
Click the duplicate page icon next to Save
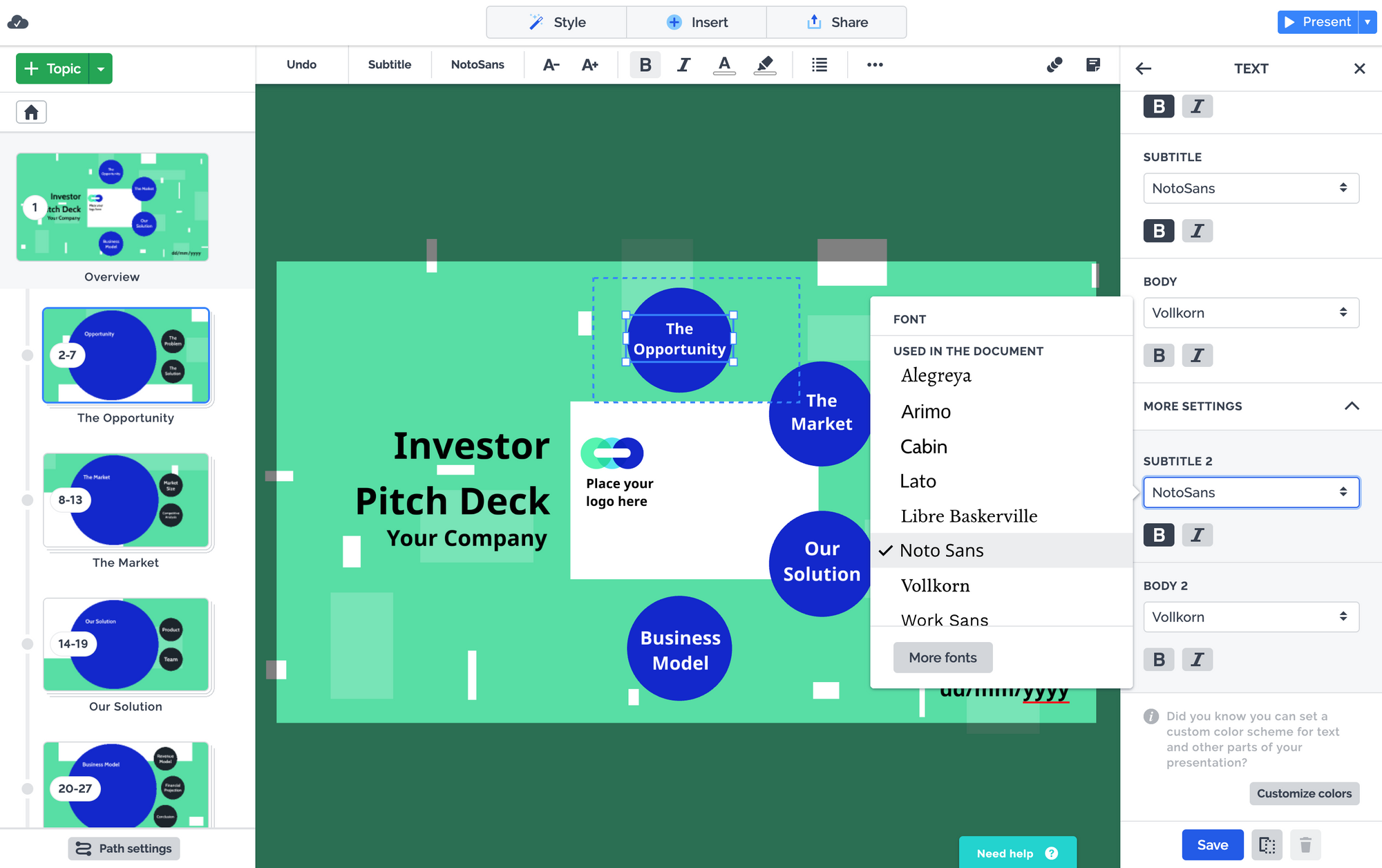pyautogui.click(x=1267, y=845)
